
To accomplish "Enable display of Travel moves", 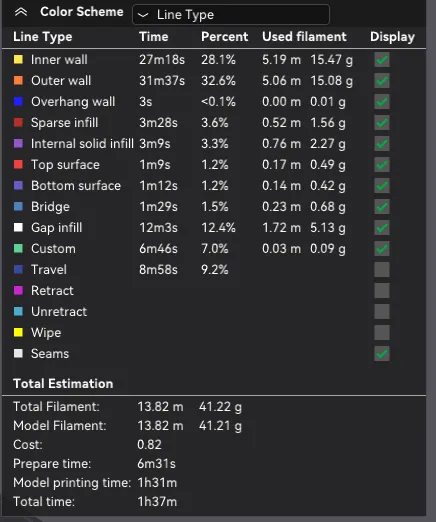I will click(x=382, y=270).
